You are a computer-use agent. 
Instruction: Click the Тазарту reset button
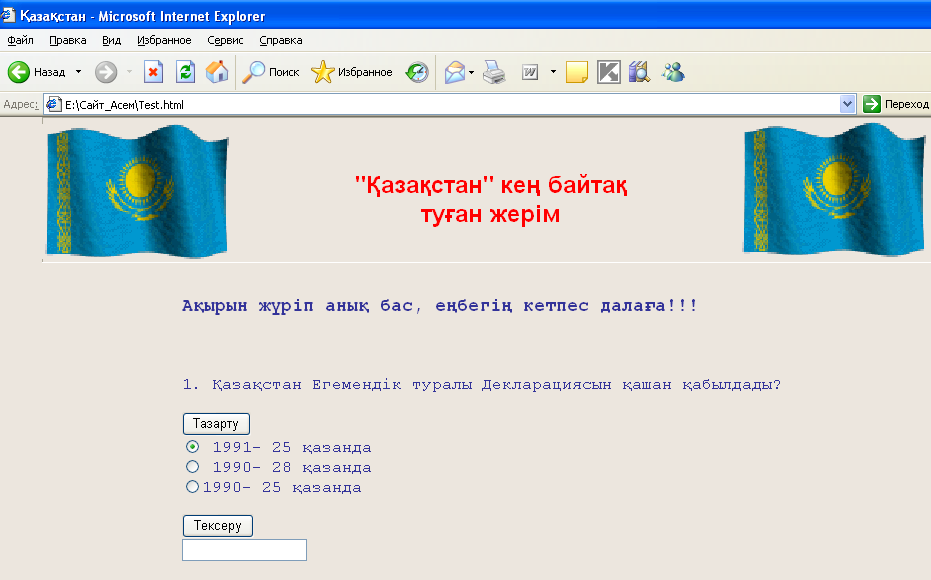(x=216, y=424)
